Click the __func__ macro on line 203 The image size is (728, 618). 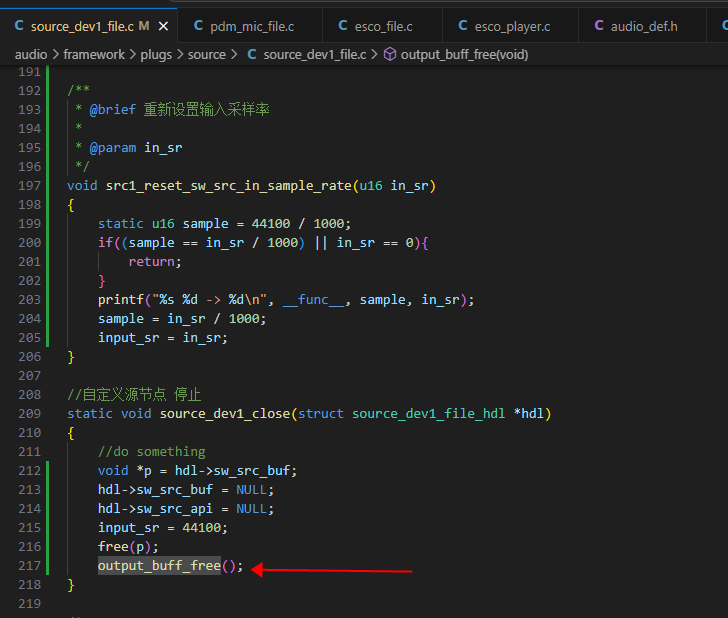point(313,300)
